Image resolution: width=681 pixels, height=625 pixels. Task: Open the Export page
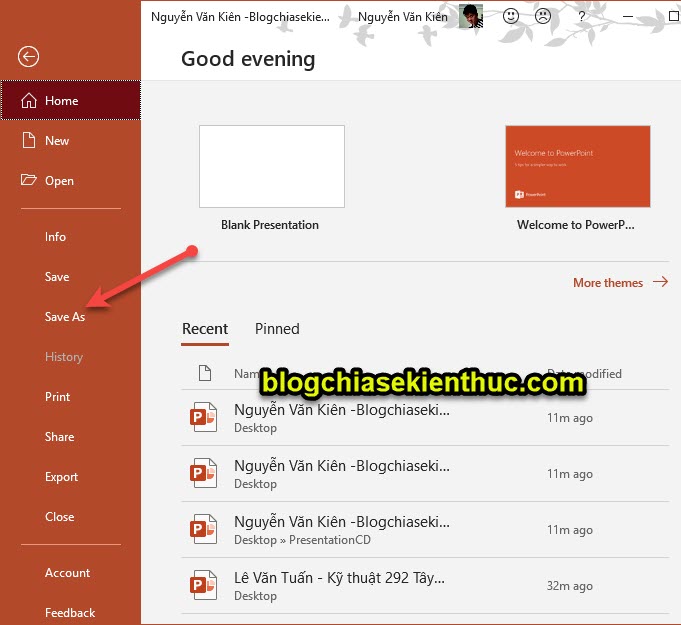tap(61, 477)
